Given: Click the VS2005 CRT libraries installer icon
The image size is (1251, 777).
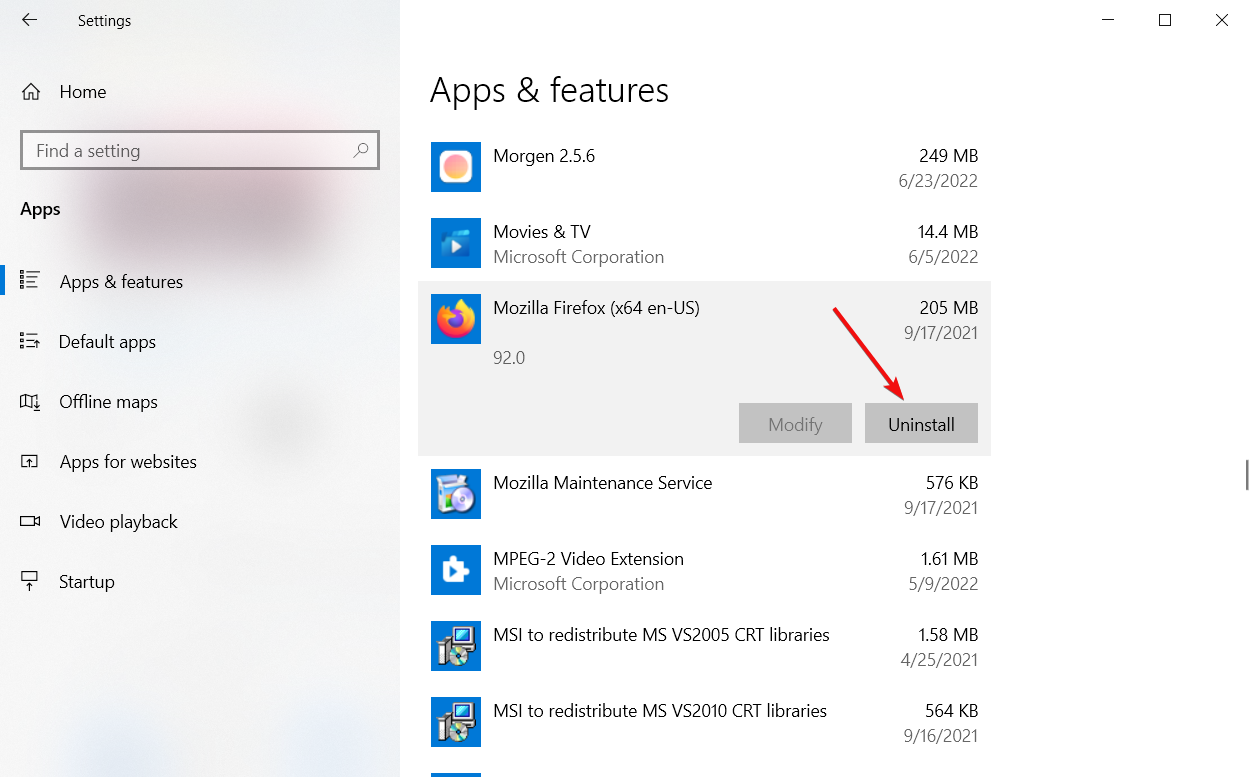Looking at the screenshot, I should pos(456,646).
